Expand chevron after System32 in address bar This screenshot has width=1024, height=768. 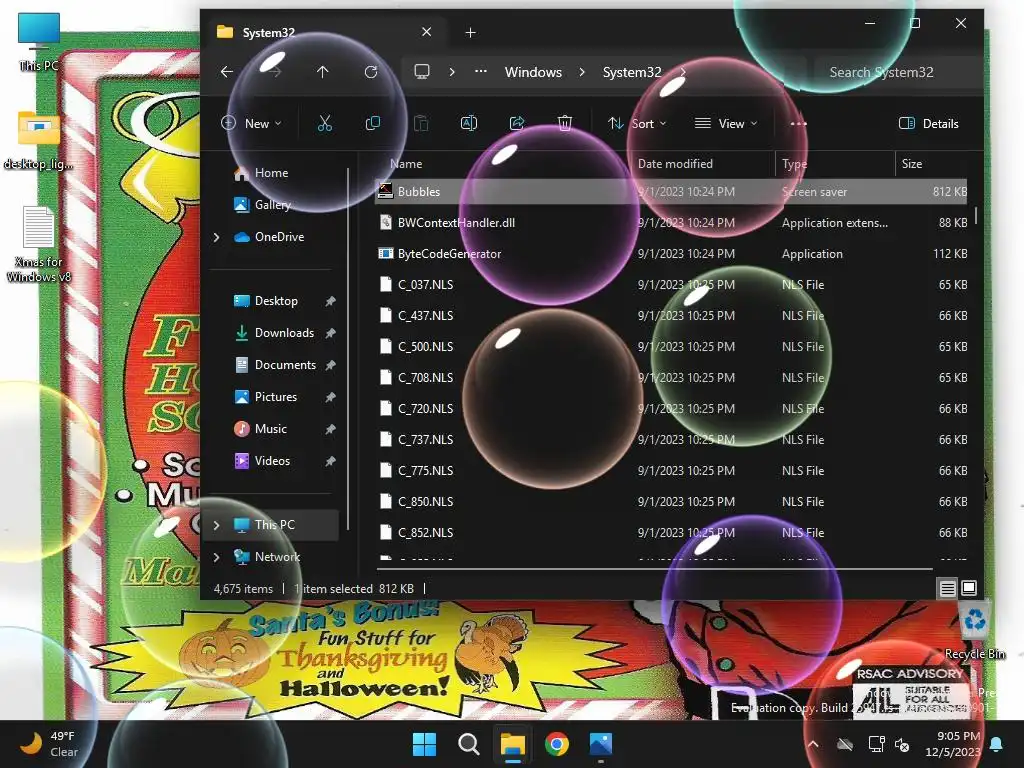click(x=682, y=72)
